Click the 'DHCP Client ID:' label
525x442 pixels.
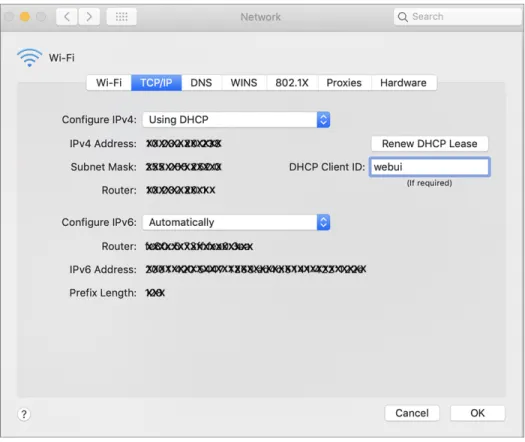(x=327, y=167)
